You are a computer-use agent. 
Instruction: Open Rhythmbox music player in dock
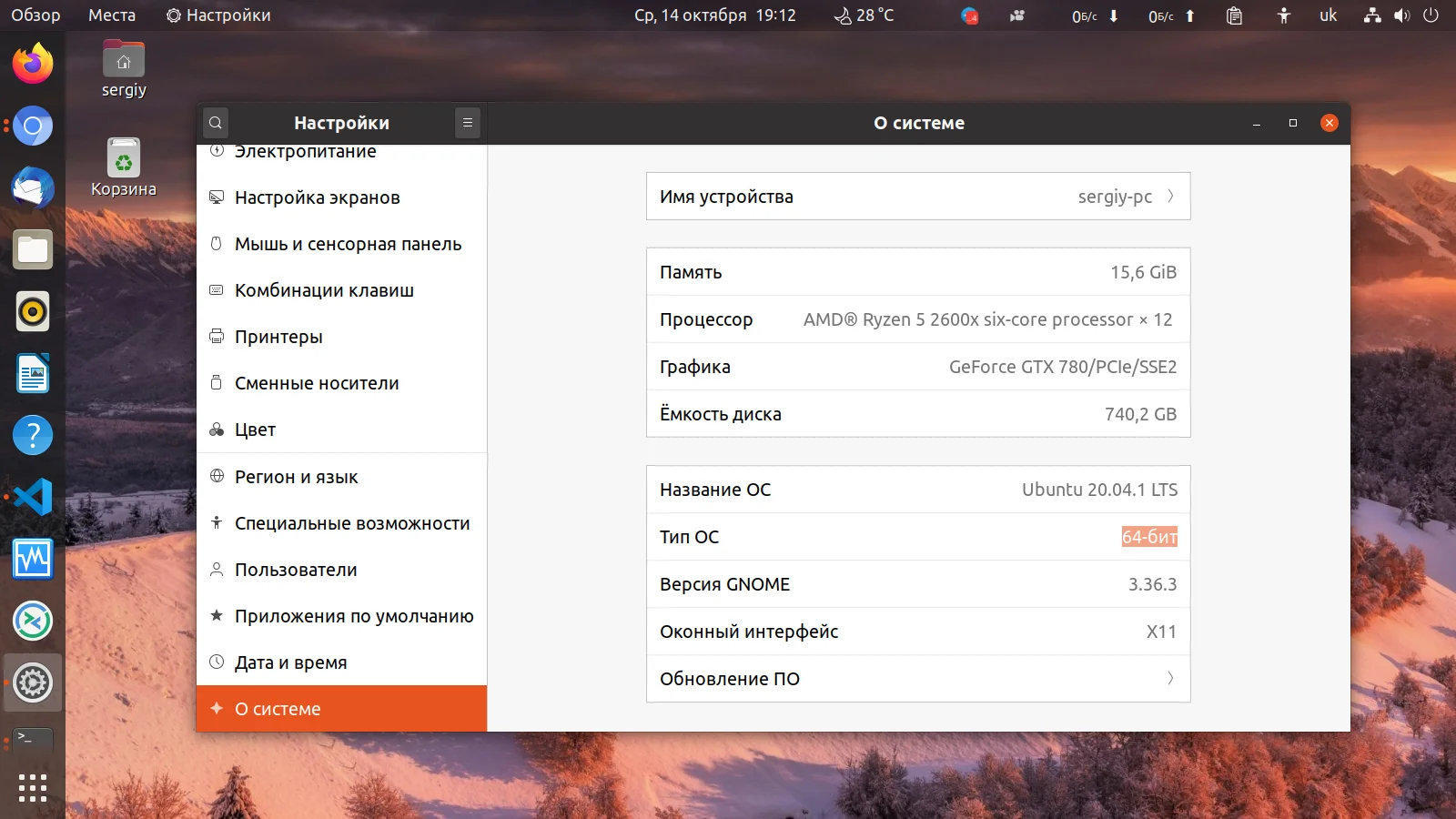(33, 311)
